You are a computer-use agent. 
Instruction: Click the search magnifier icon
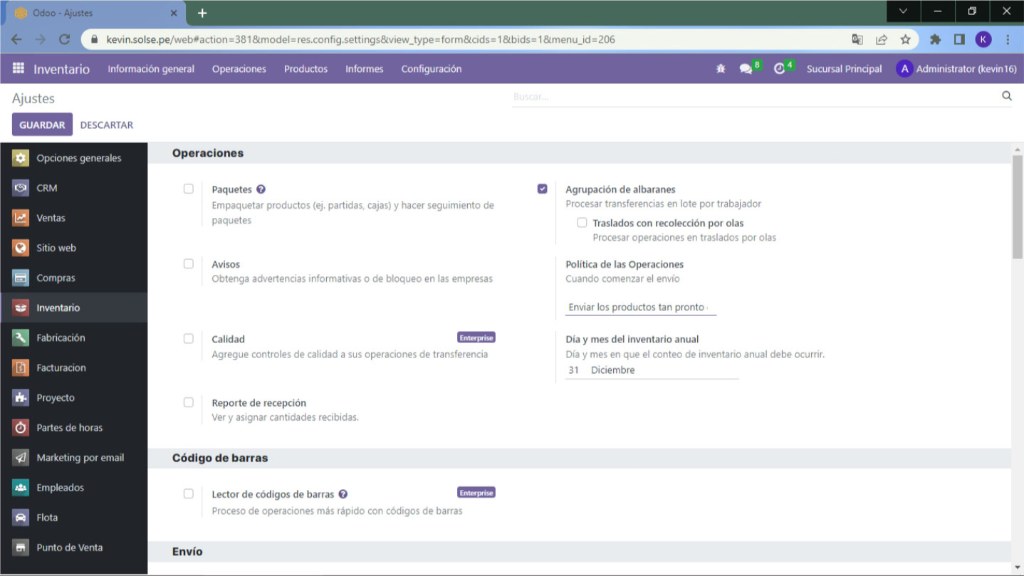coord(1007,96)
